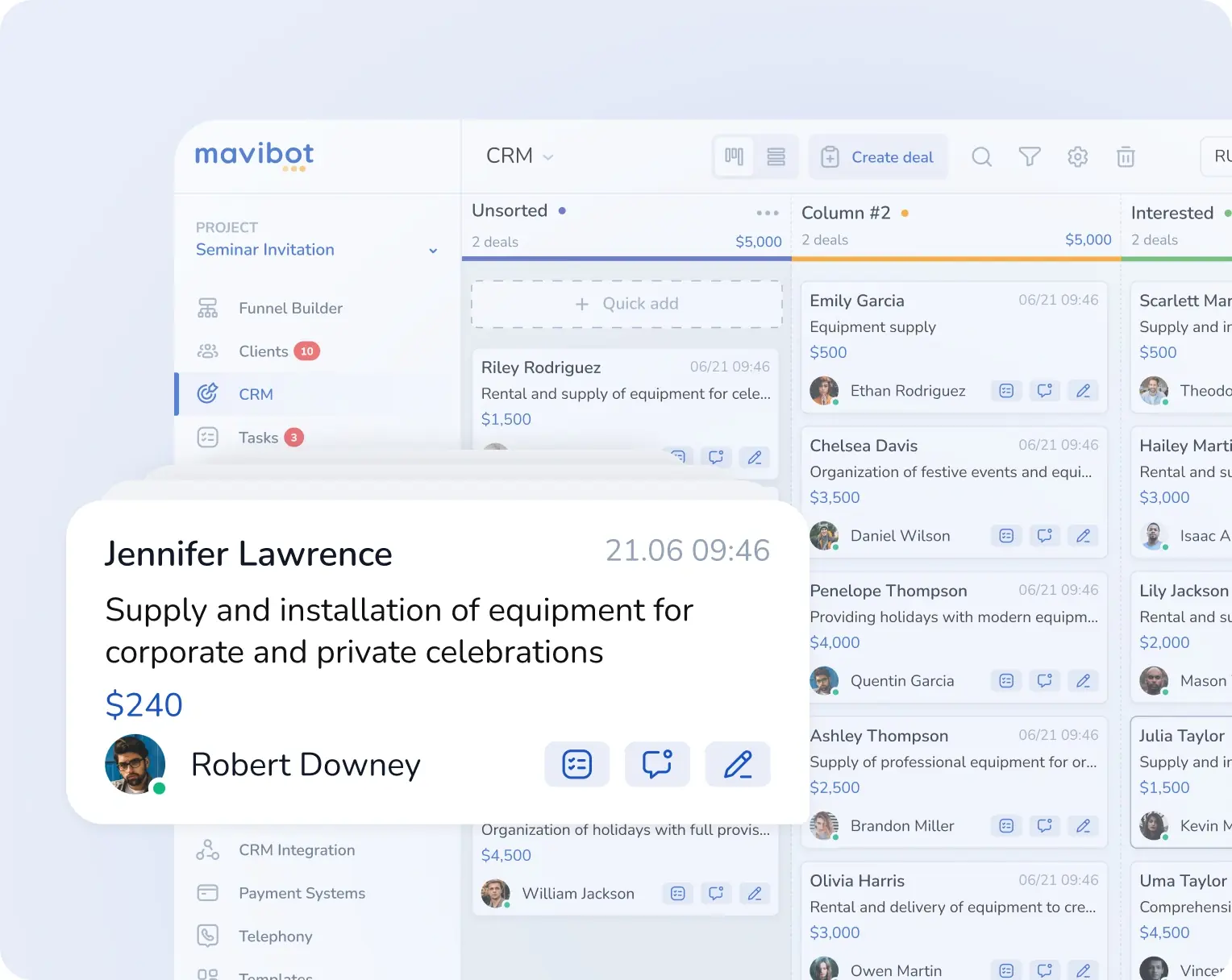Click the Clients badge showing 10
Screen dimensions: 1232x980
point(307,351)
